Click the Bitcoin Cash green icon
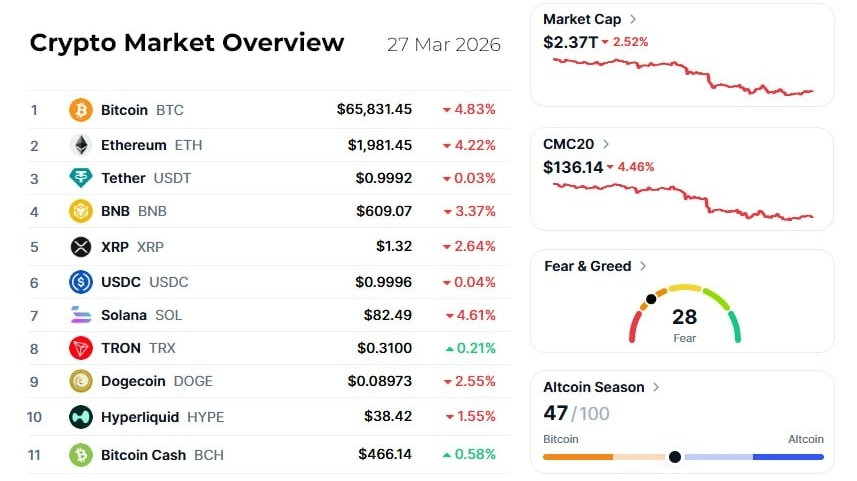 pos(80,455)
